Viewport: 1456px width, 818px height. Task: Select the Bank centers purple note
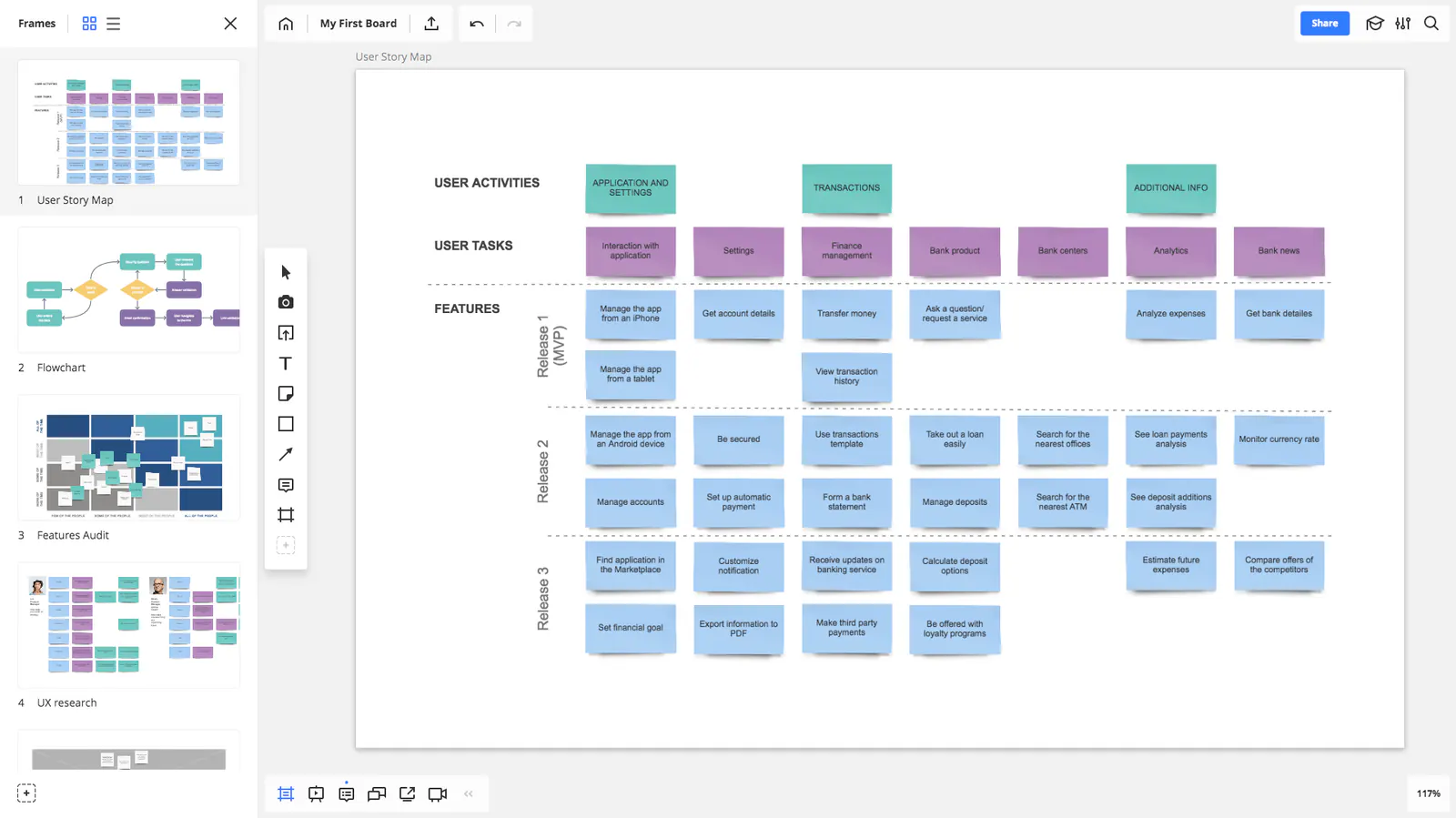click(x=1063, y=251)
